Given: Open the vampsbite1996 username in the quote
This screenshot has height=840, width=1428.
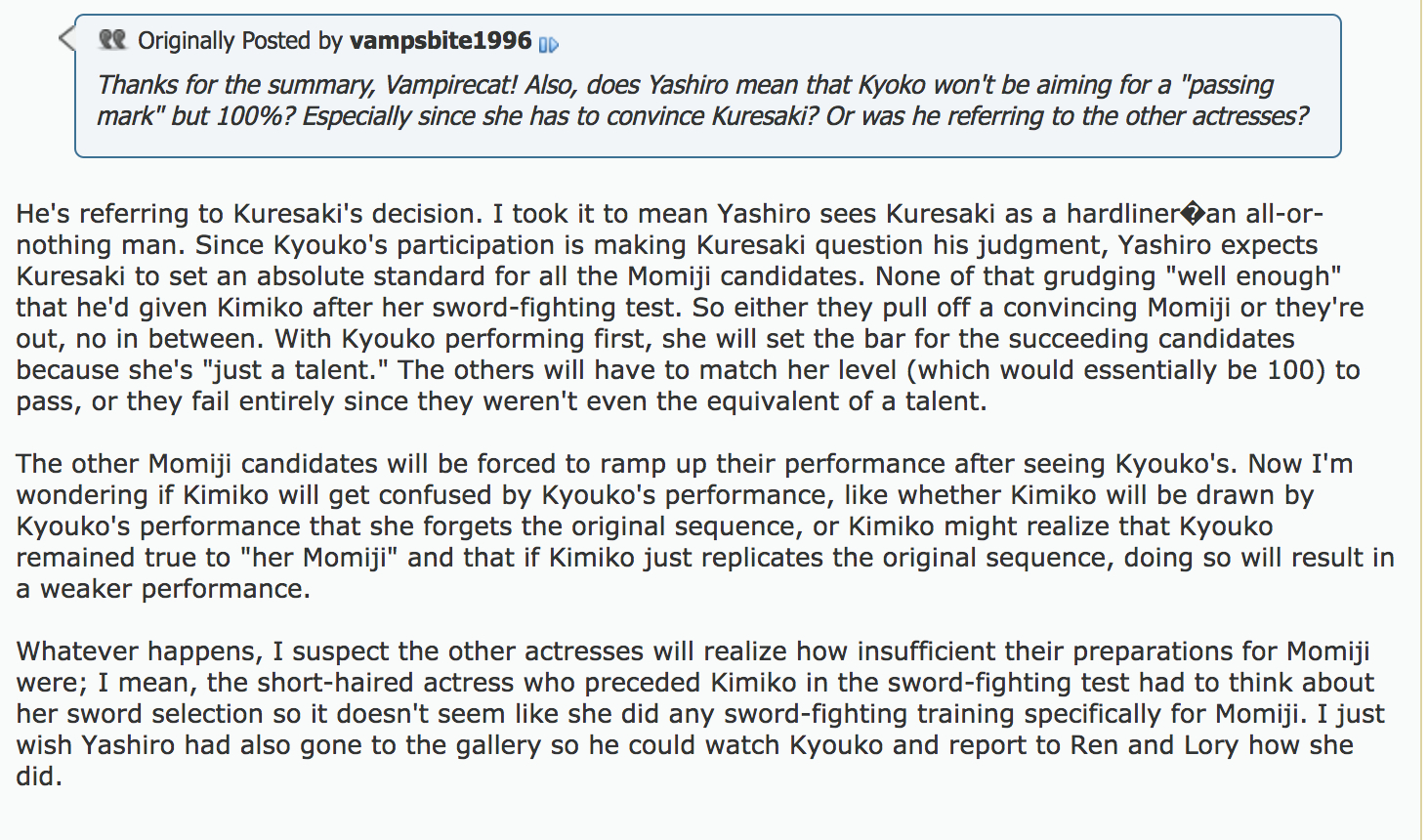Looking at the screenshot, I should [x=441, y=41].
